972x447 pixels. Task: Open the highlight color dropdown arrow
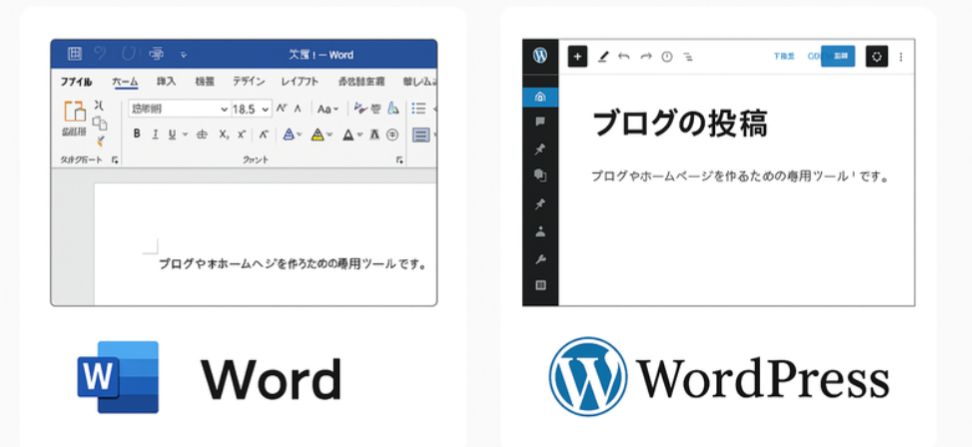330,135
